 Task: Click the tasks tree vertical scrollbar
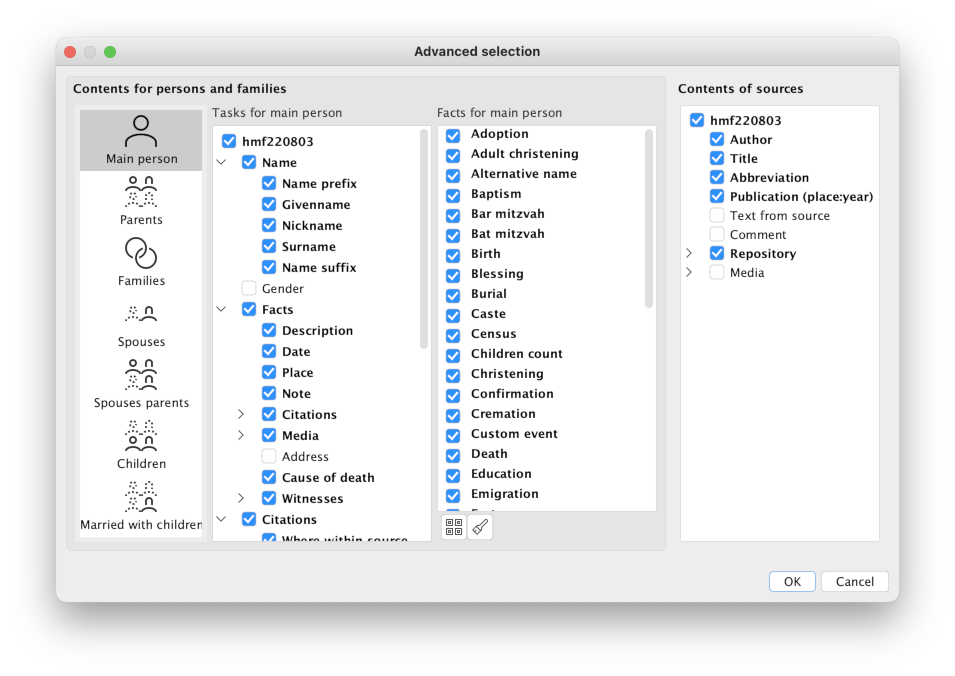click(x=424, y=240)
